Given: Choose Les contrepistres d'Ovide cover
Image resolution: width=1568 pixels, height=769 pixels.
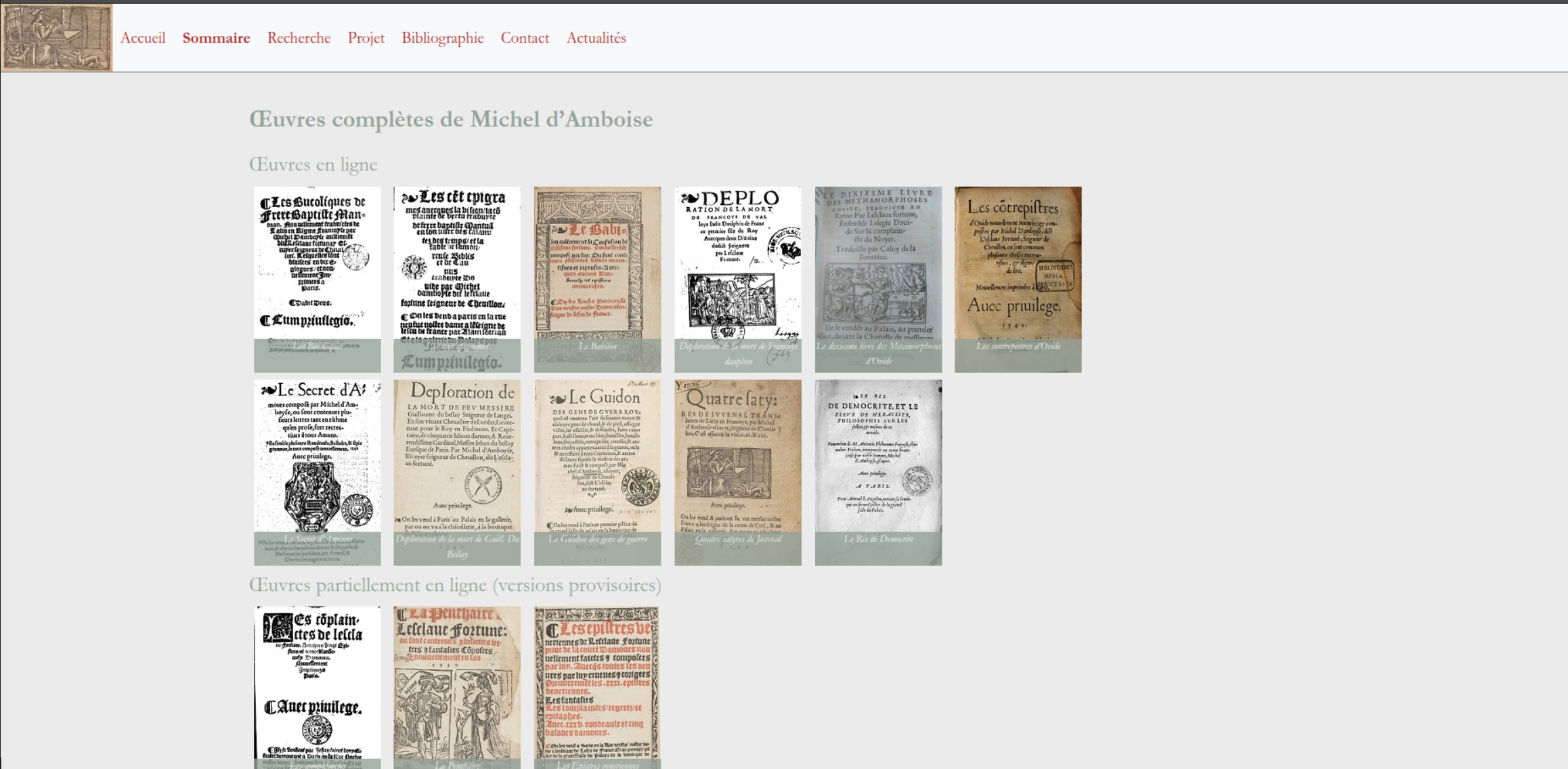Looking at the screenshot, I should point(1018,280).
